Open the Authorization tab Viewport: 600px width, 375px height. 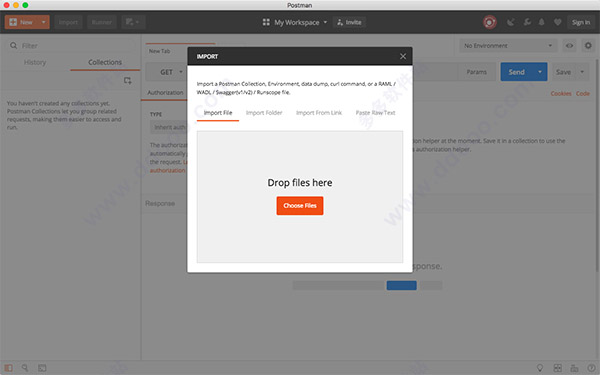pos(165,93)
